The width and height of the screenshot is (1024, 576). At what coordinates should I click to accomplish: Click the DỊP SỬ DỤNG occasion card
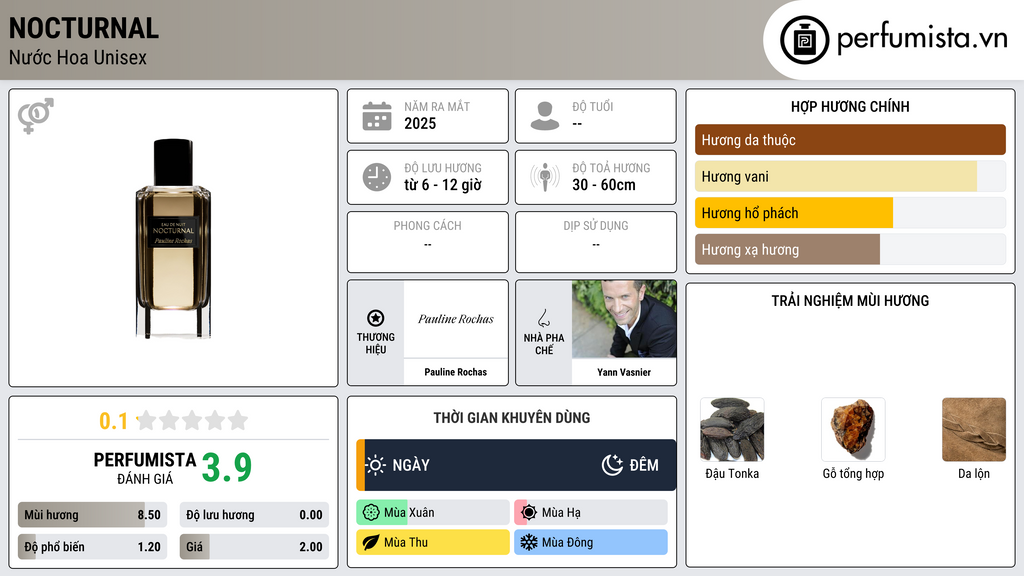point(596,242)
